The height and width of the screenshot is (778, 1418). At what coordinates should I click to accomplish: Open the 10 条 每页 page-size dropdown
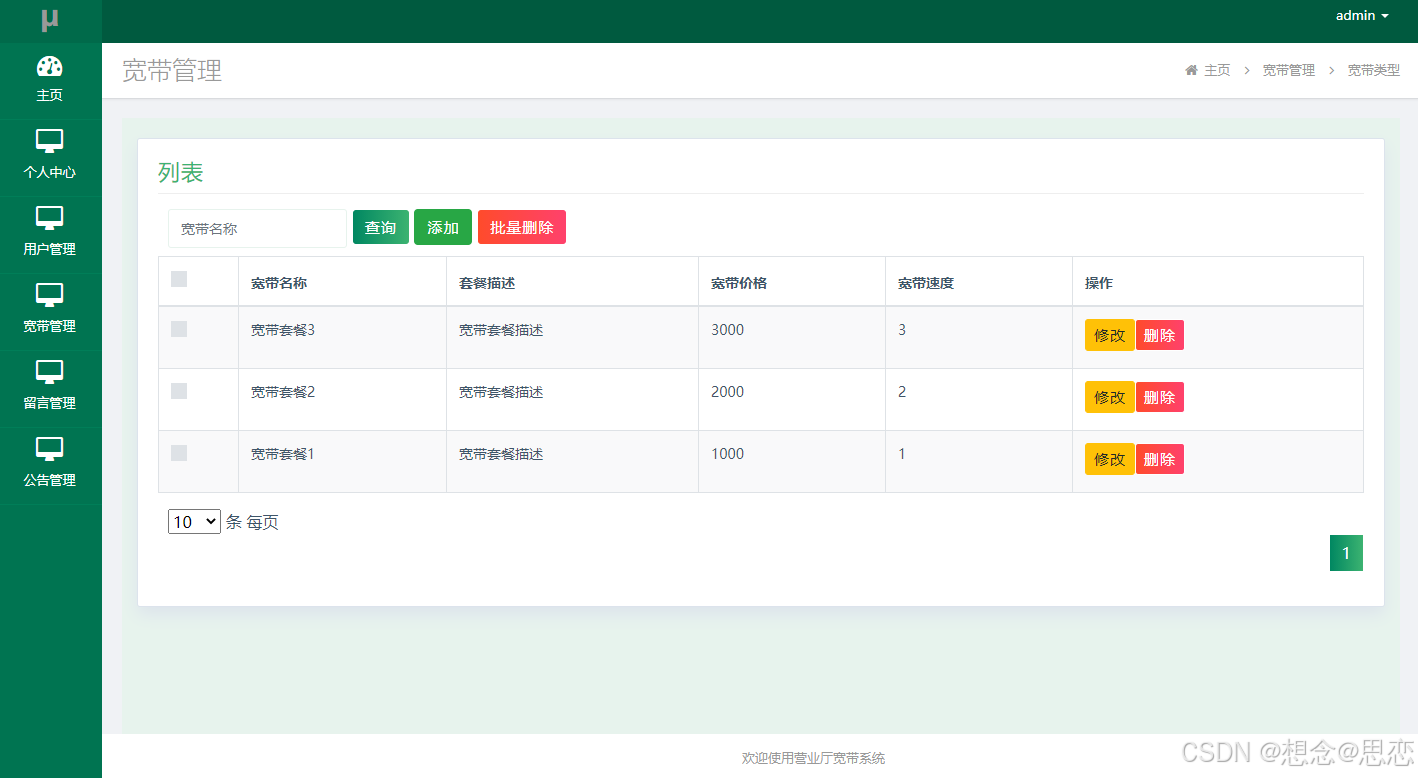(194, 521)
